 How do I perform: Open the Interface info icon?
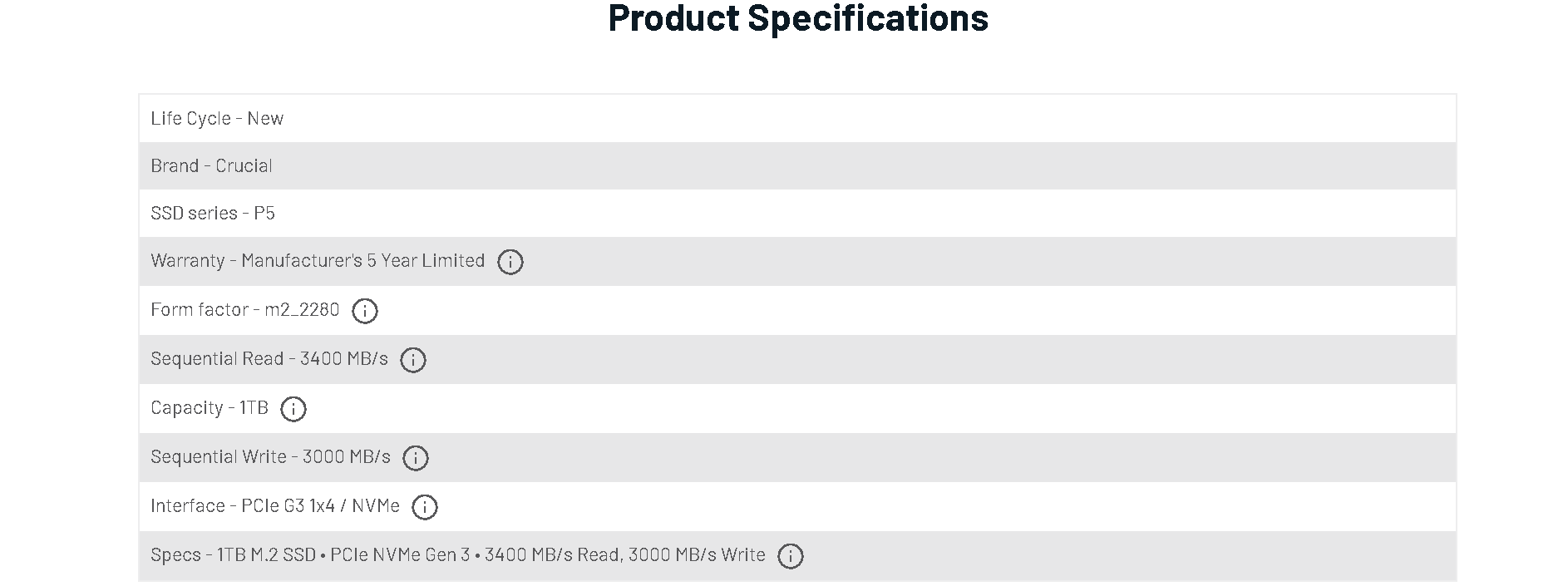point(424,507)
